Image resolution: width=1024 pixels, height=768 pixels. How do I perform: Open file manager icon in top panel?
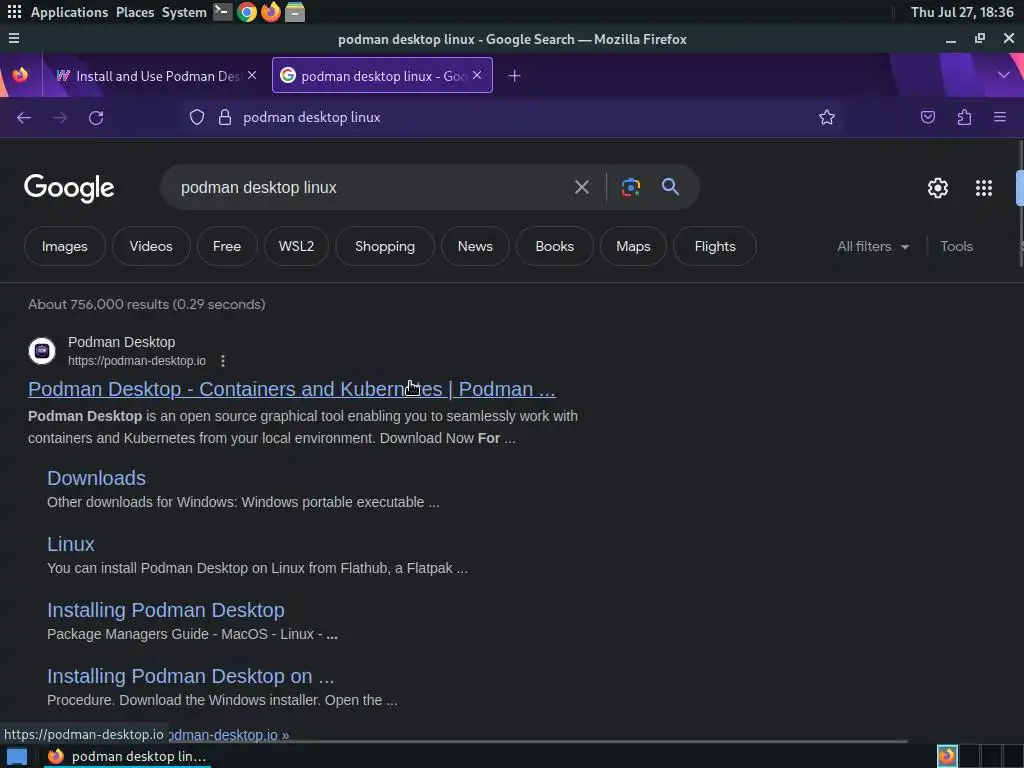(x=295, y=12)
